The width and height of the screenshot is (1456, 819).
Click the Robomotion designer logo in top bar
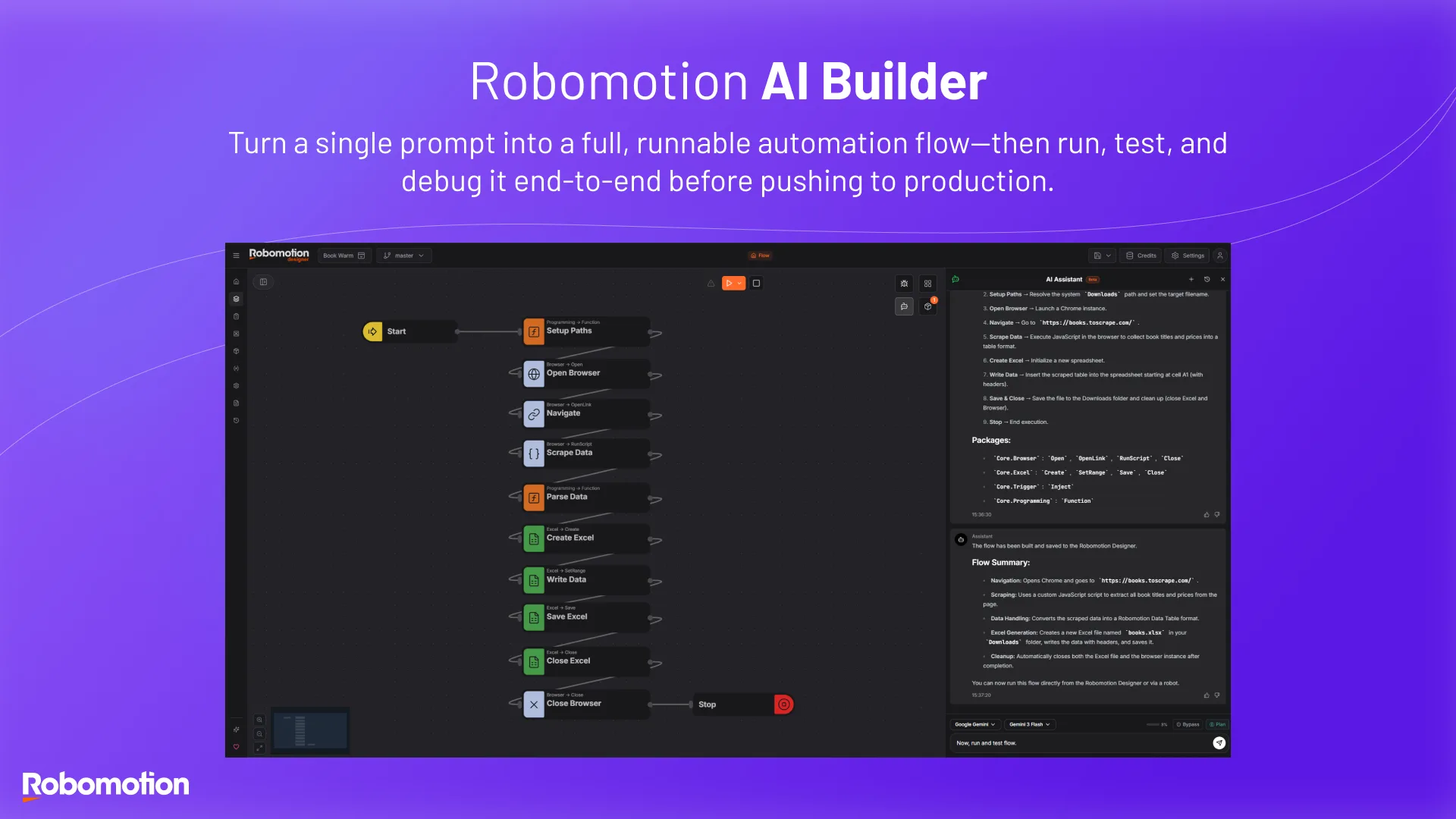coord(279,255)
